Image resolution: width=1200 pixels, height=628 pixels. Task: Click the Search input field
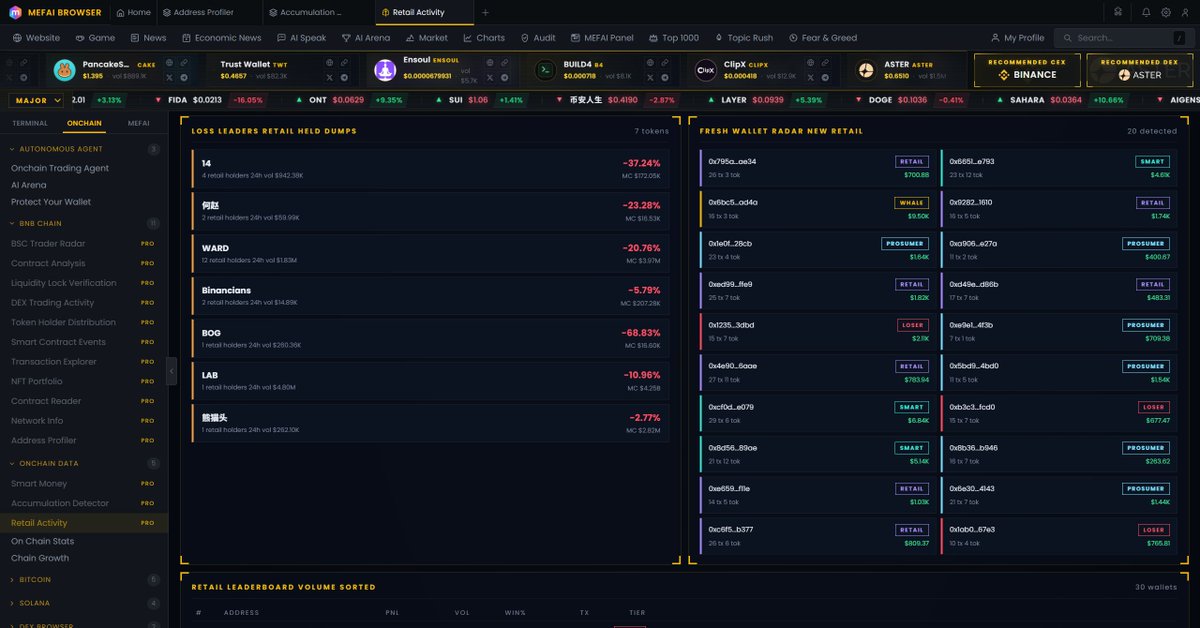[1124, 38]
